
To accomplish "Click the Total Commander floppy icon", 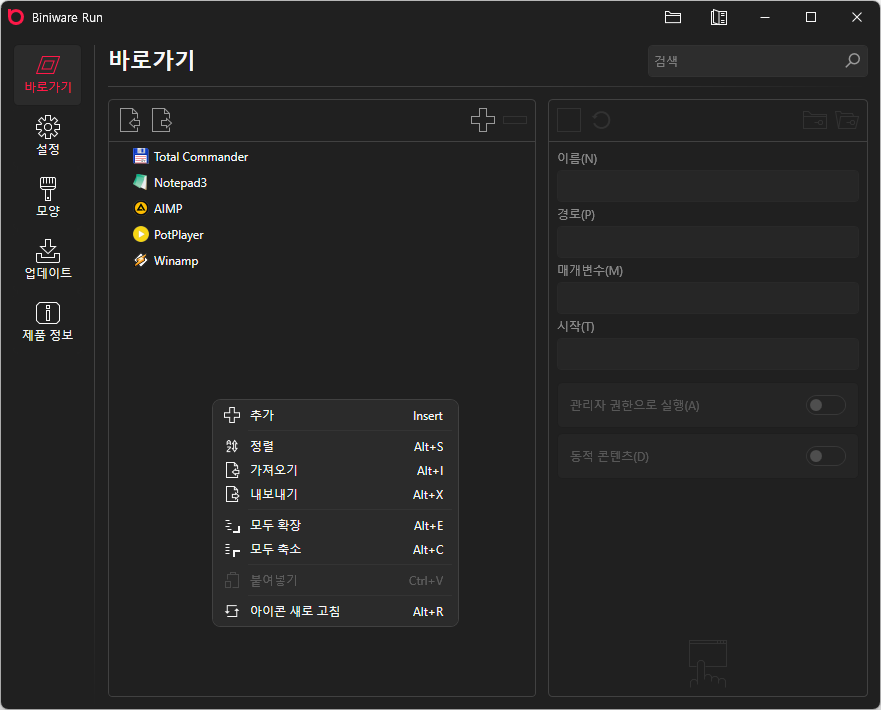I will click(140, 156).
